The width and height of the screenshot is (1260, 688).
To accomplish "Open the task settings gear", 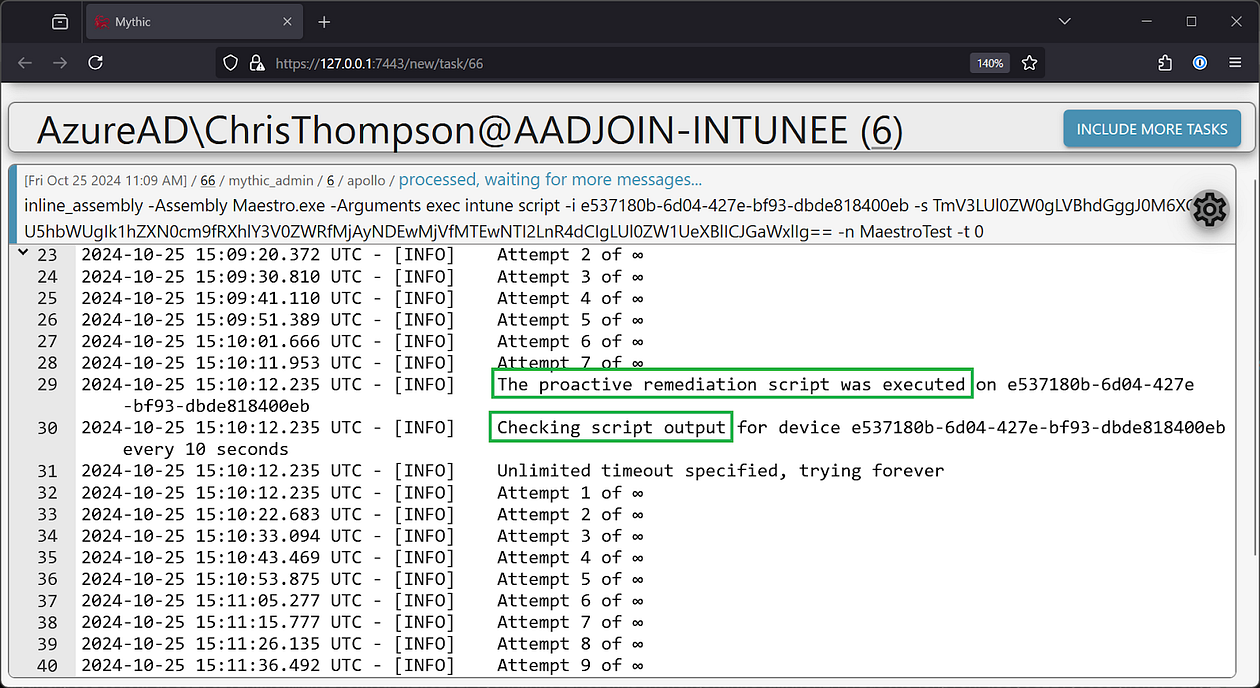I will tap(1209, 209).
